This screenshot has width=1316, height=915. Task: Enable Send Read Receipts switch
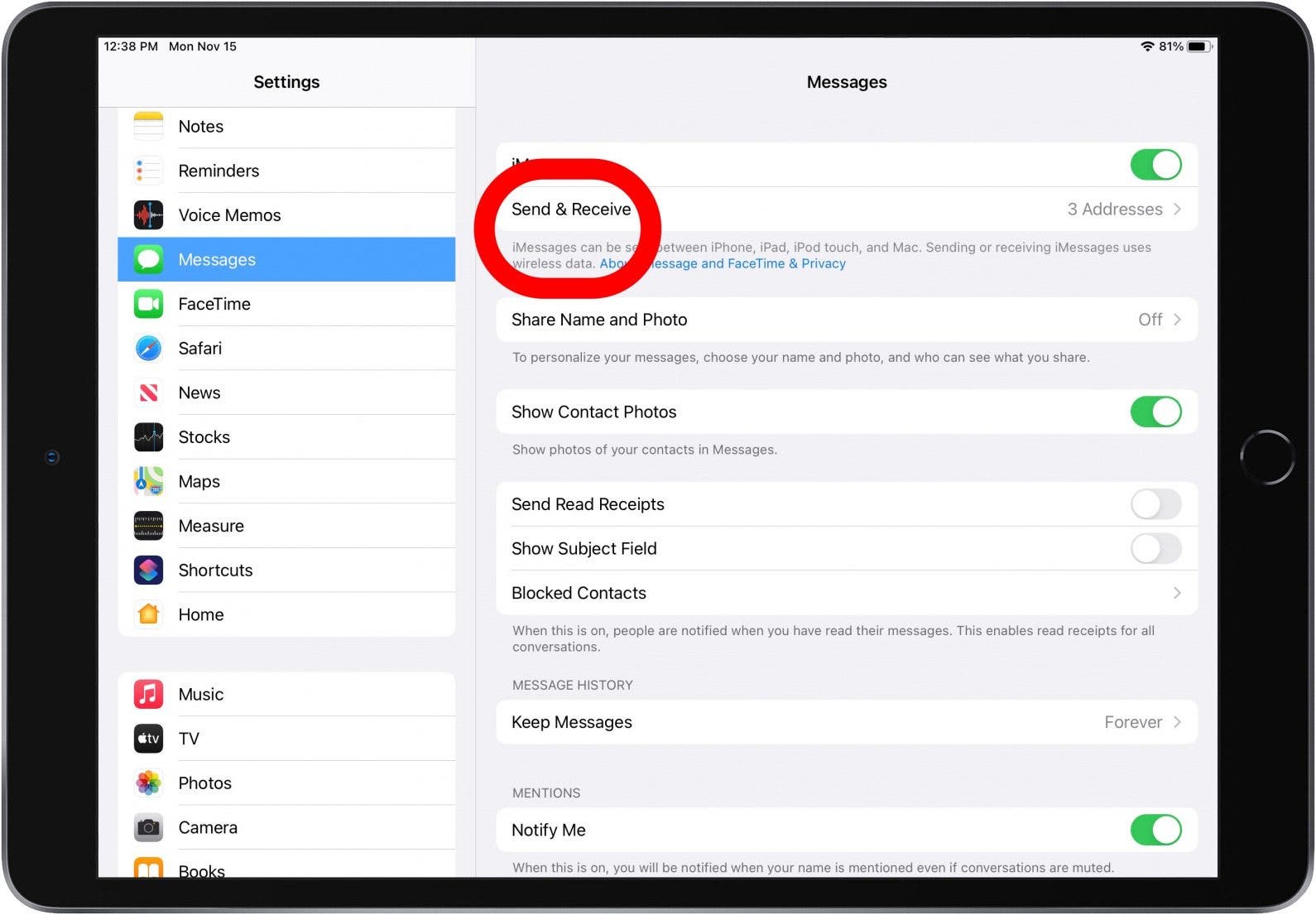(1155, 504)
